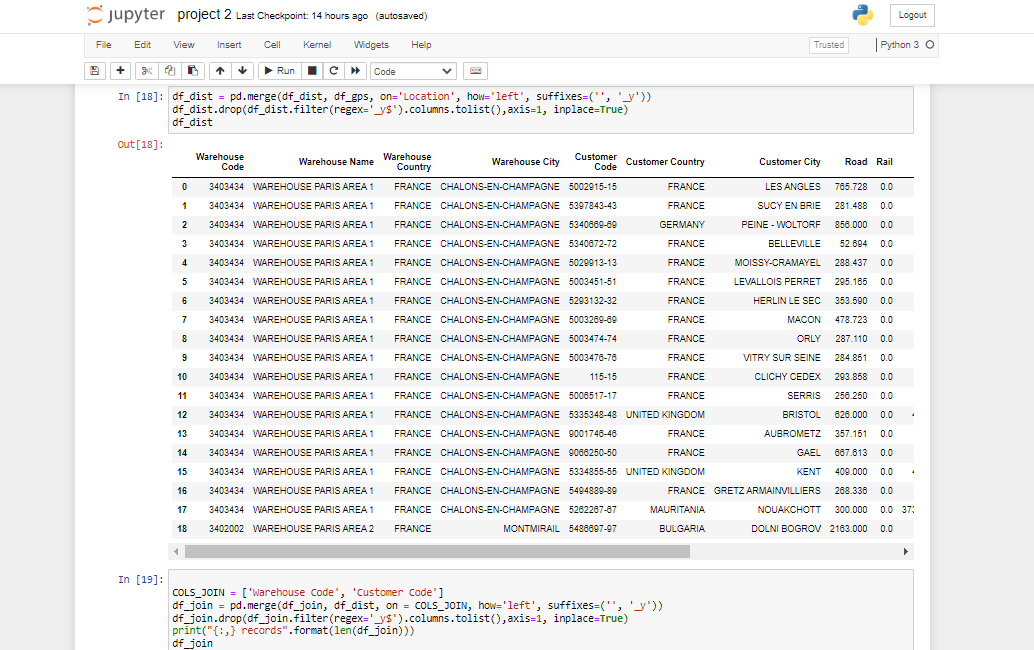Open the View menu
1034x650 pixels.
[184, 45]
